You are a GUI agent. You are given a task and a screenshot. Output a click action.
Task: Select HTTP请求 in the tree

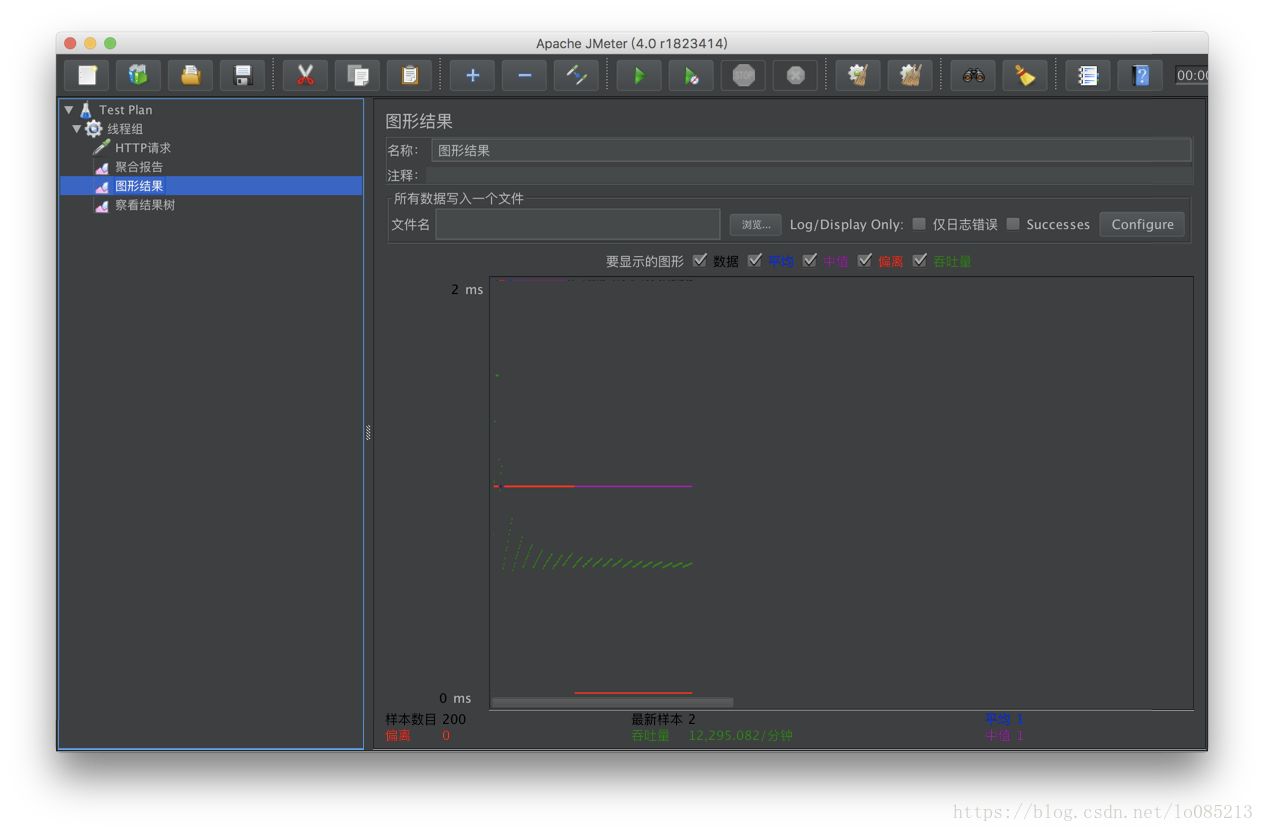tap(143, 148)
